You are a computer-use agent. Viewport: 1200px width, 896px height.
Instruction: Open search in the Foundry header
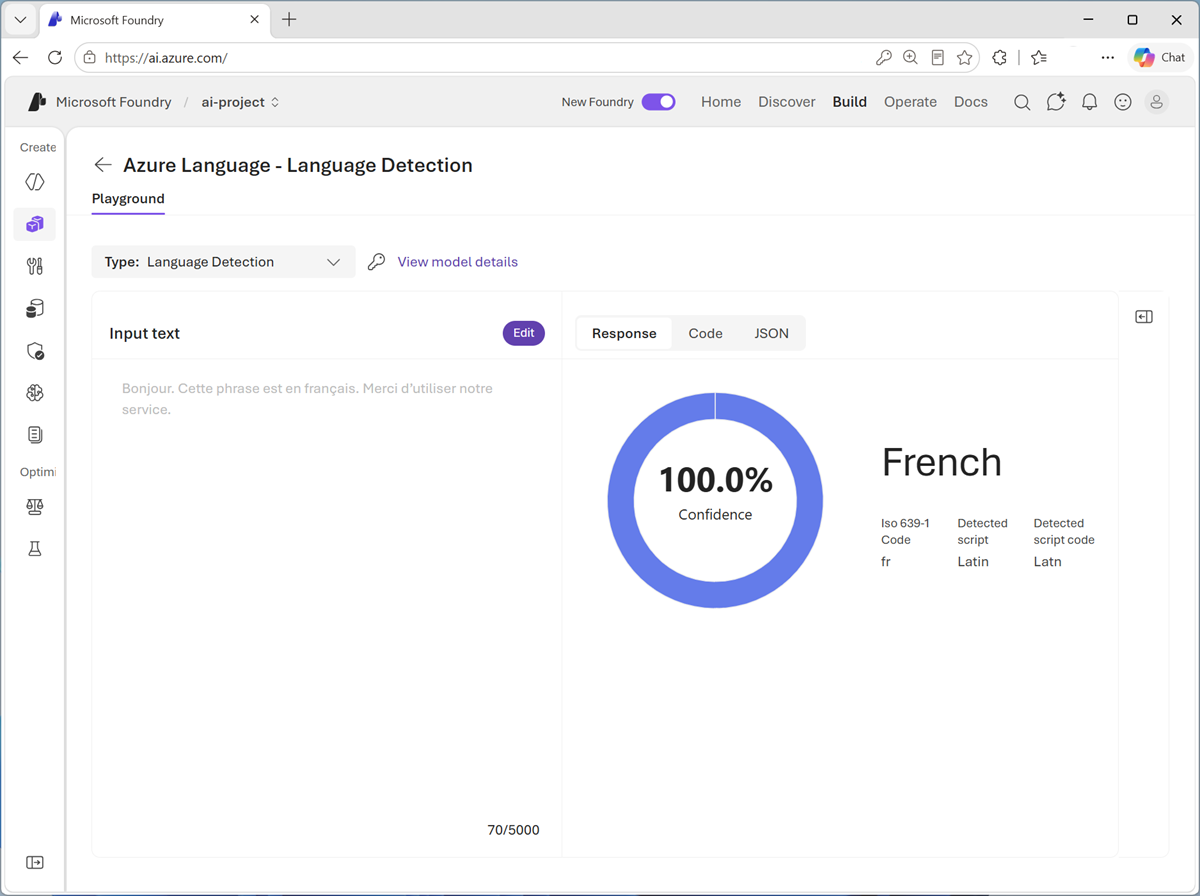click(1022, 102)
